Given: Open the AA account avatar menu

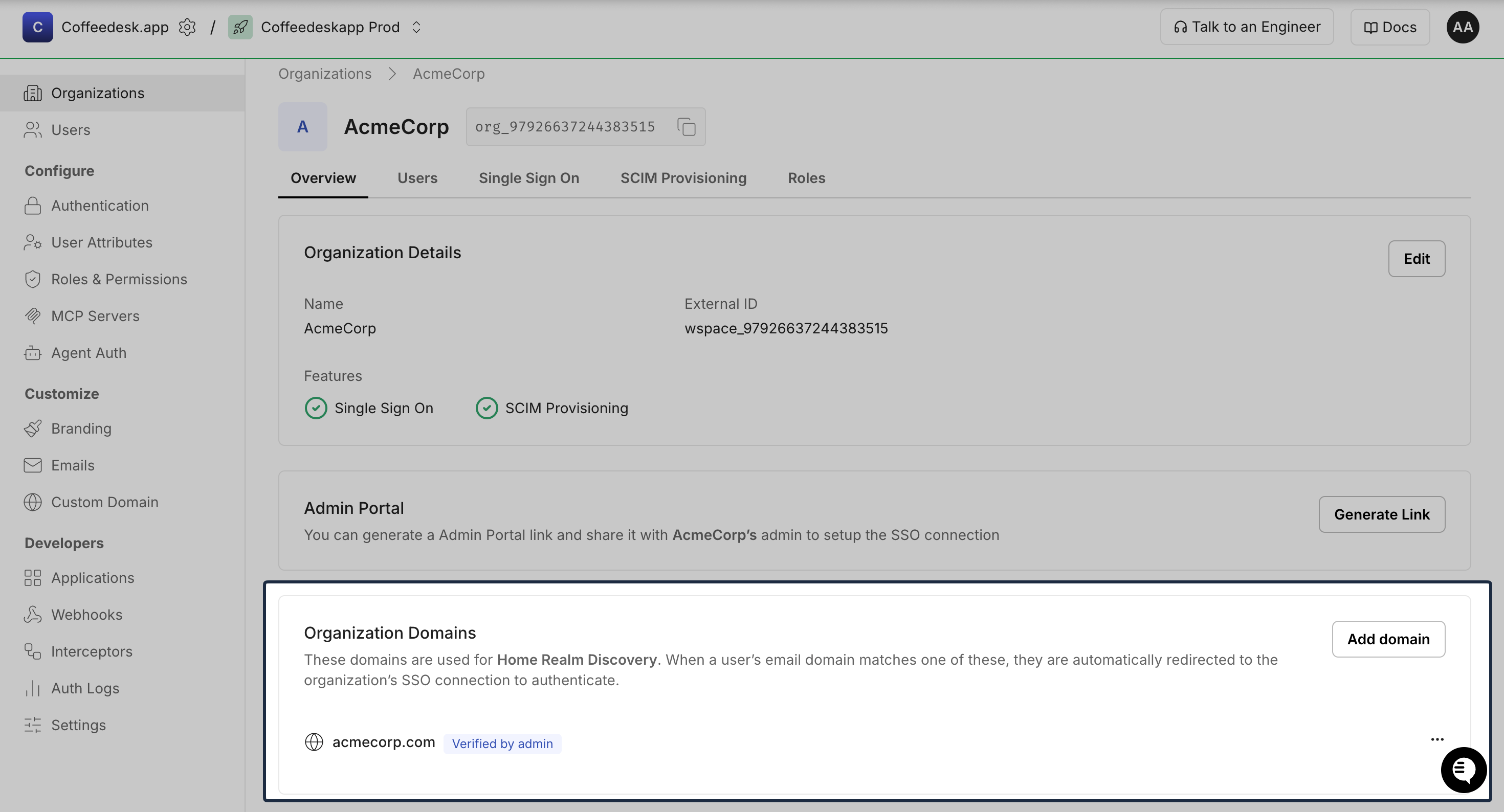Looking at the screenshot, I should [x=1463, y=27].
